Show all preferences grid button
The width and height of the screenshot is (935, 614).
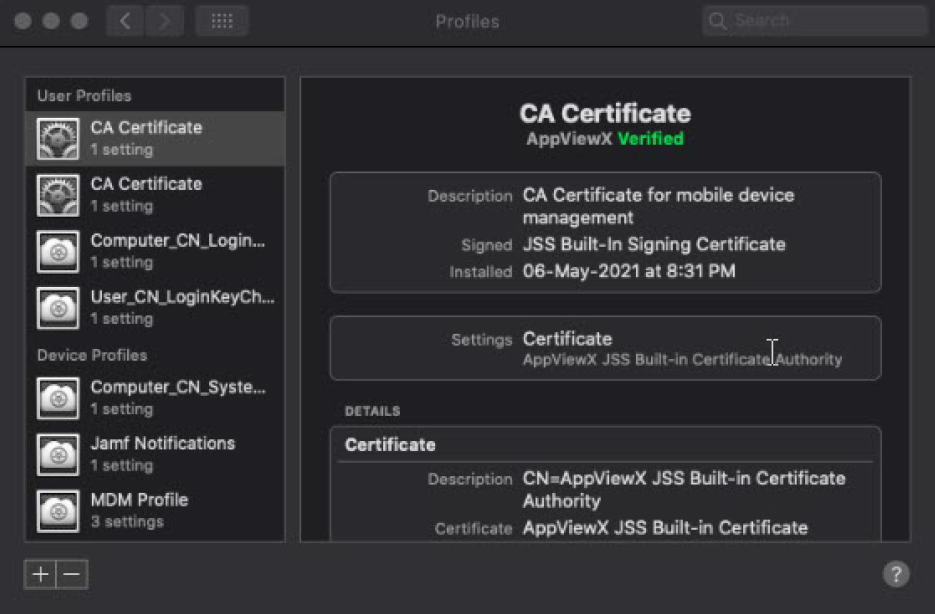(222, 21)
